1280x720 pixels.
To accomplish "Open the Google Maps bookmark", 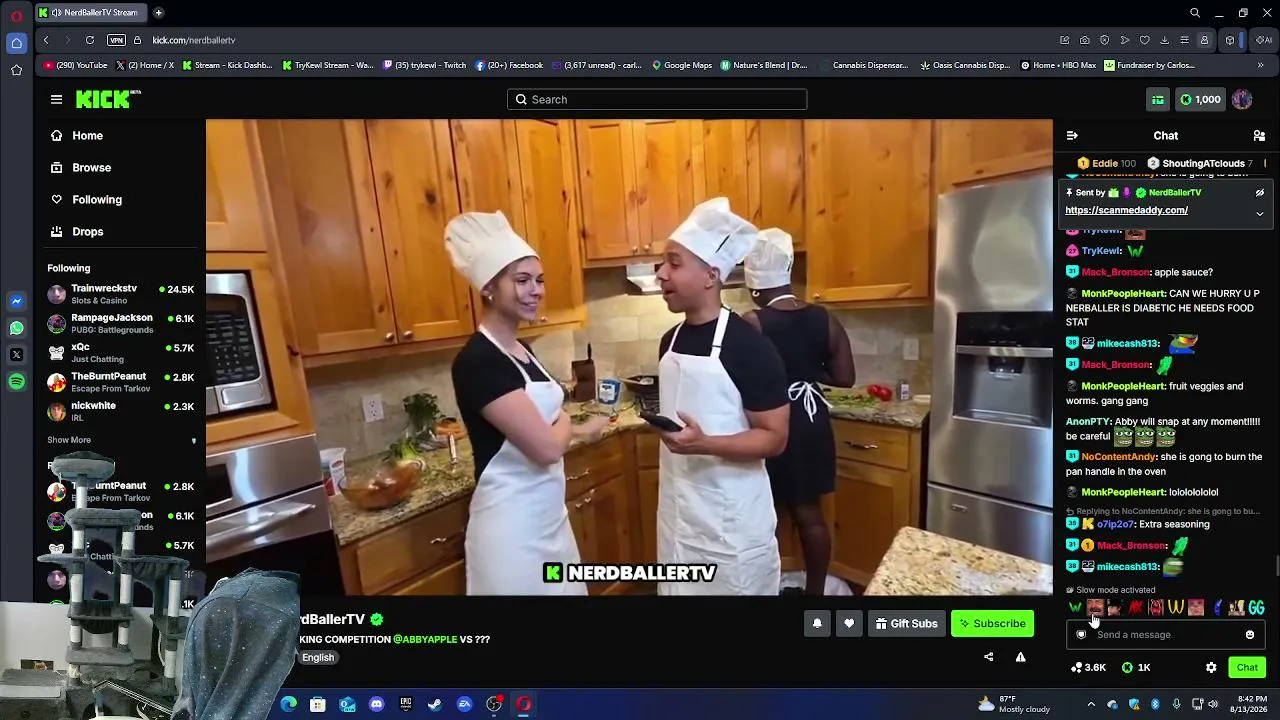I will coord(682,65).
